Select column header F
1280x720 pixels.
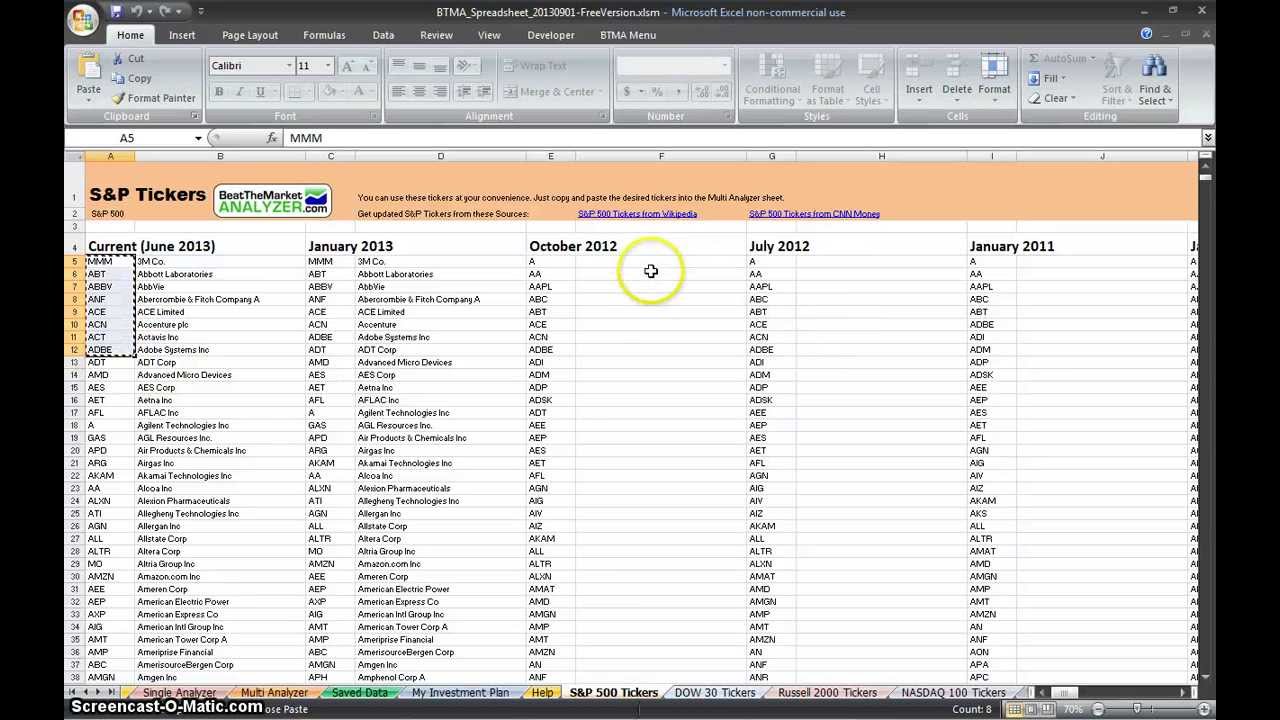click(661, 156)
